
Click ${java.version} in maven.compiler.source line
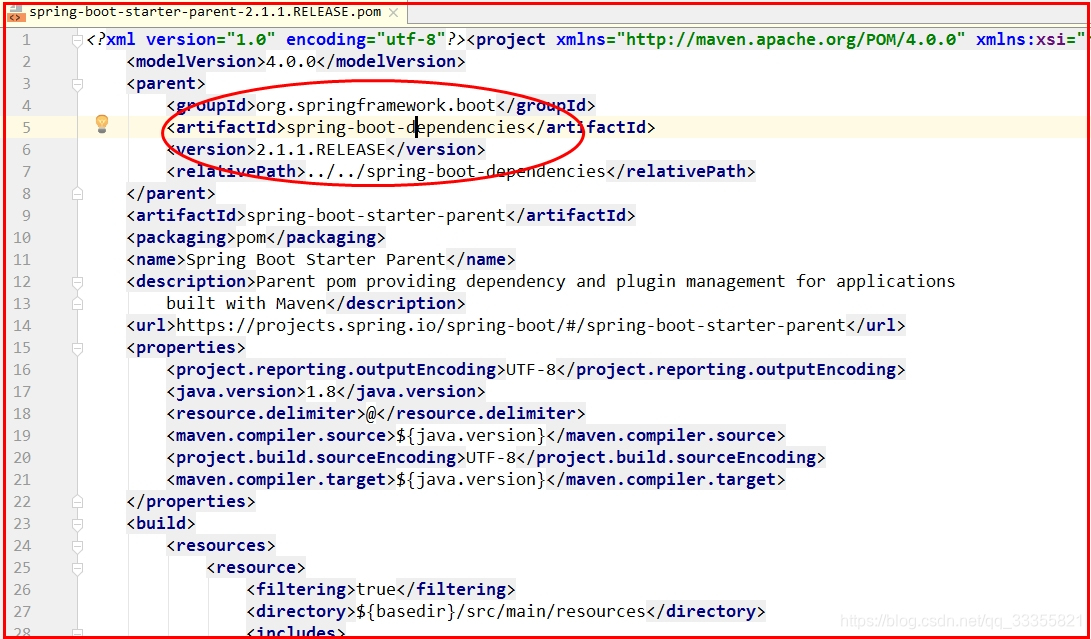pos(471,436)
